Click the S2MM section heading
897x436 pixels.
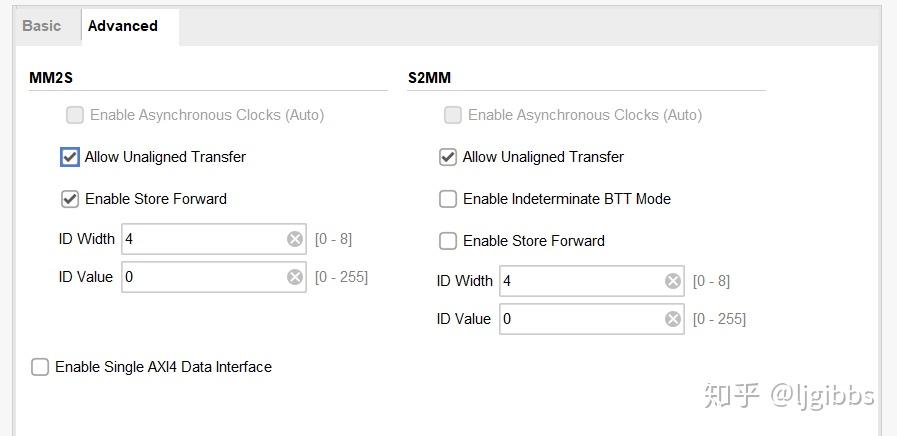coord(431,77)
